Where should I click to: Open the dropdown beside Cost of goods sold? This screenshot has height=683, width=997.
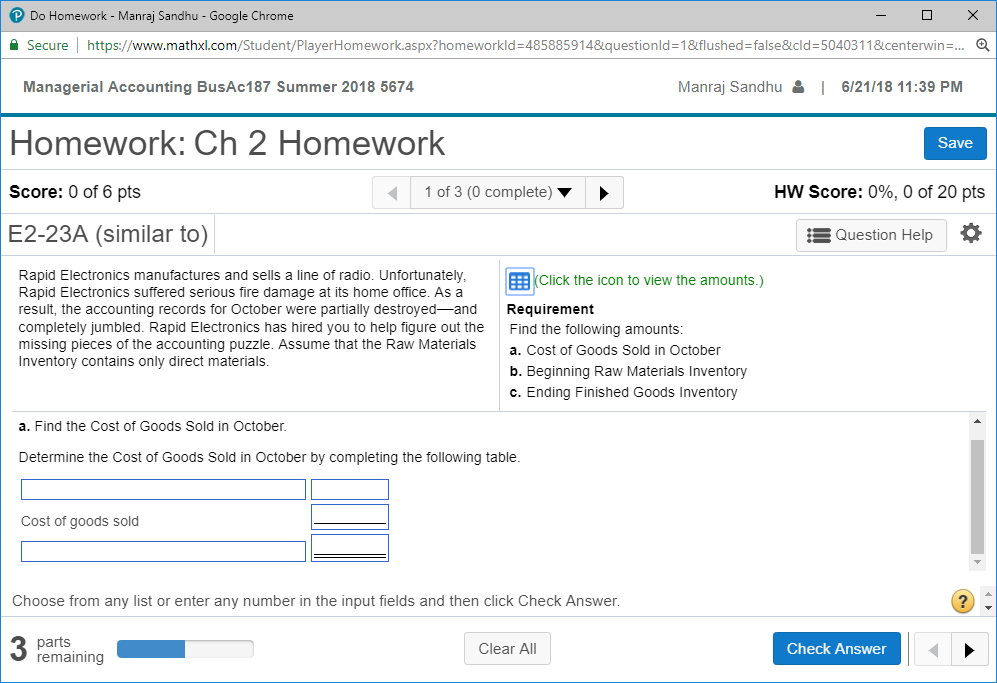tap(349, 516)
